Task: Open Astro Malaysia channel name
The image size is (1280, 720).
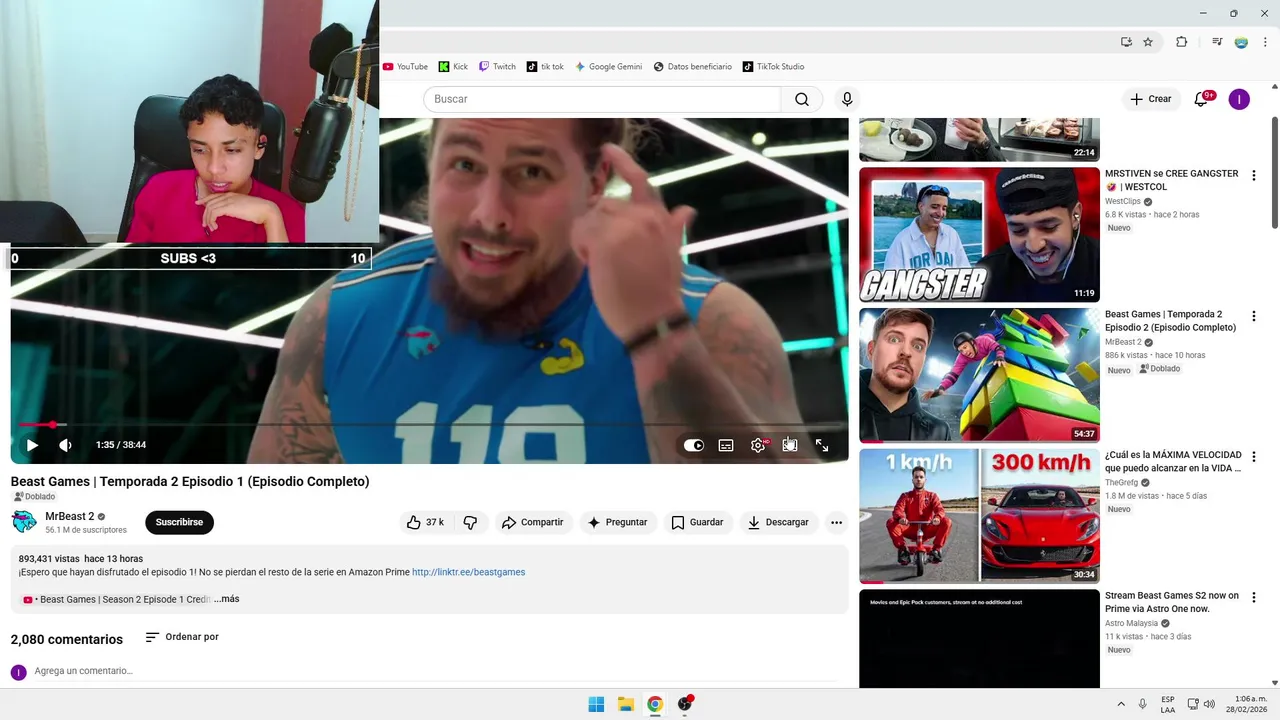Action: [x=1131, y=623]
